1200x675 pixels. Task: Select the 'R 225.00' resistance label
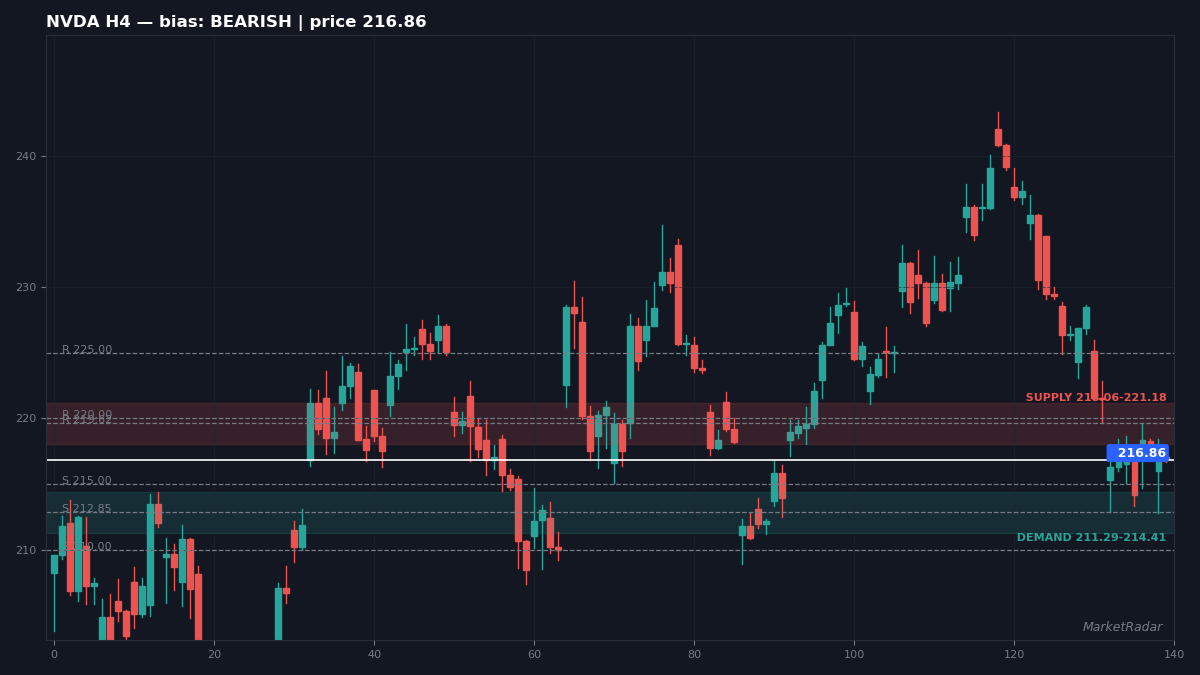point(87,350)
